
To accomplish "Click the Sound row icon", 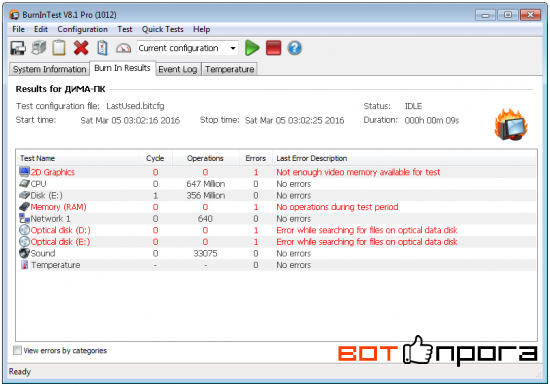I will (x=25, y=253).
